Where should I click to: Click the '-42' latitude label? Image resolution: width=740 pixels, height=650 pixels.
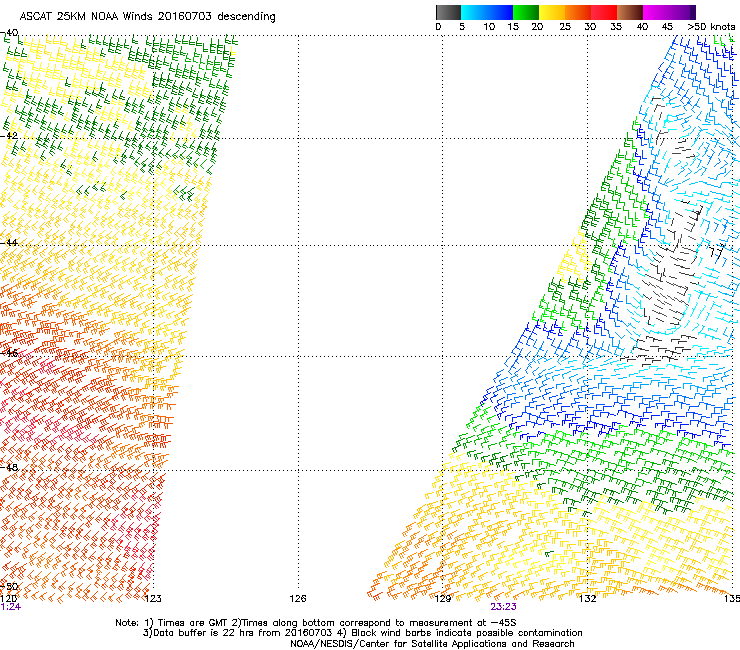[x=9, y=135]
